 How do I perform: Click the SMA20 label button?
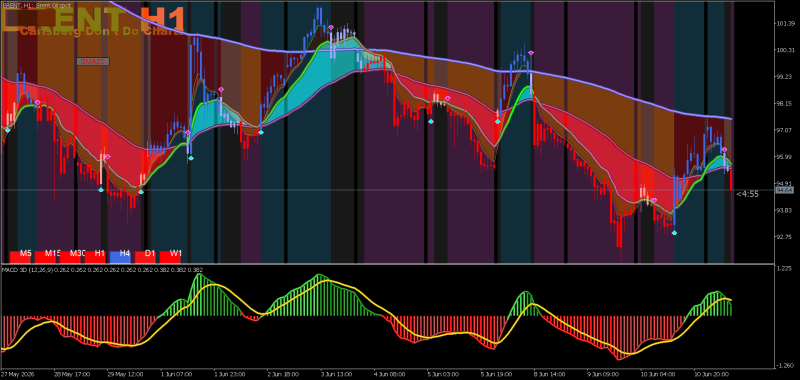coord(93,61)
